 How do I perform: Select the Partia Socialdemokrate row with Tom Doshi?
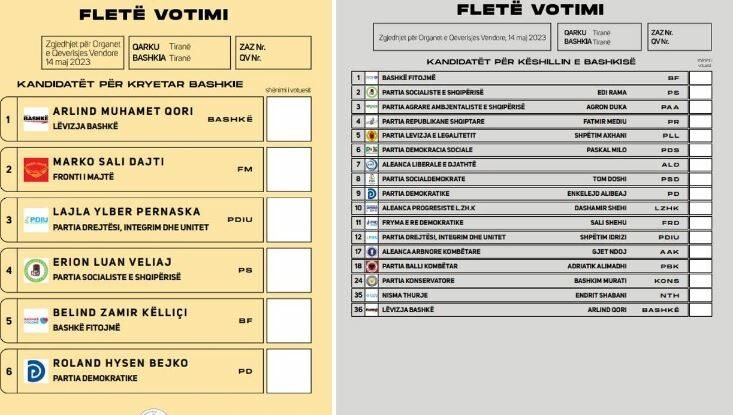tap(530, 178)
